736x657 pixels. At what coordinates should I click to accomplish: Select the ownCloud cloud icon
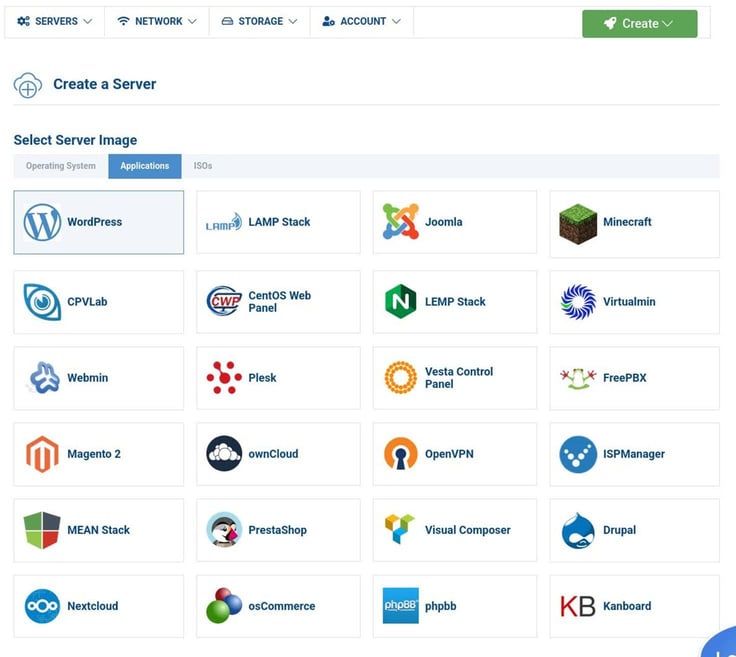click(224, 453)
